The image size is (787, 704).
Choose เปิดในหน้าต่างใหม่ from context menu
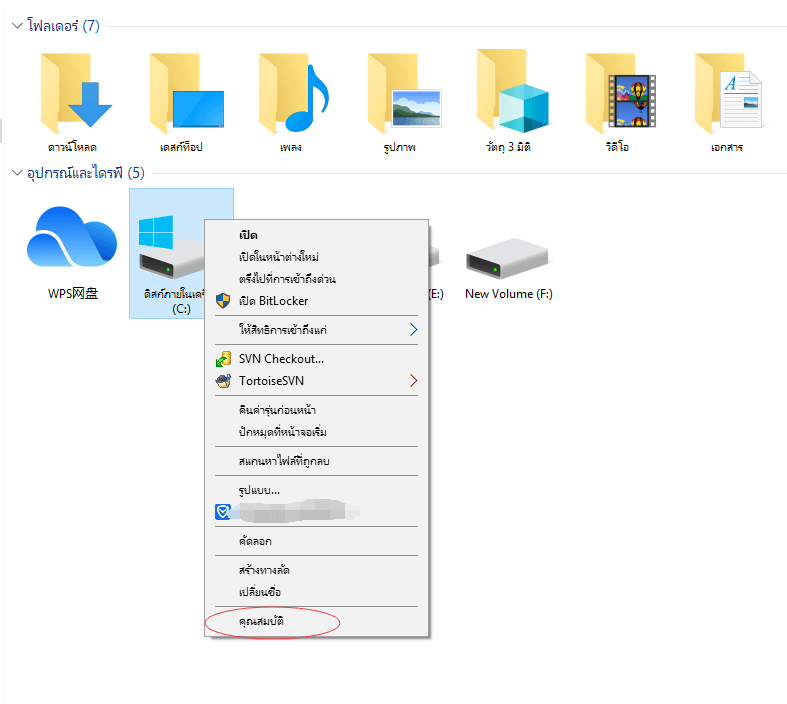coord(278,257)
